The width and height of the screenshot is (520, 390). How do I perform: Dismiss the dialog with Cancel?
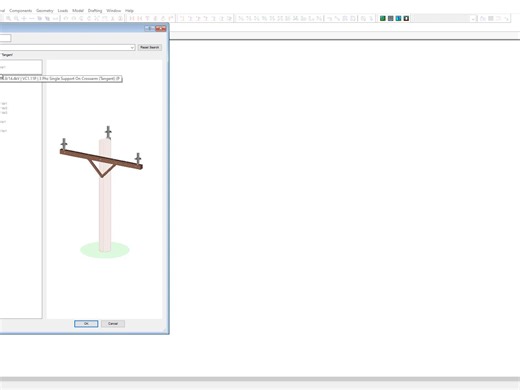113,324
